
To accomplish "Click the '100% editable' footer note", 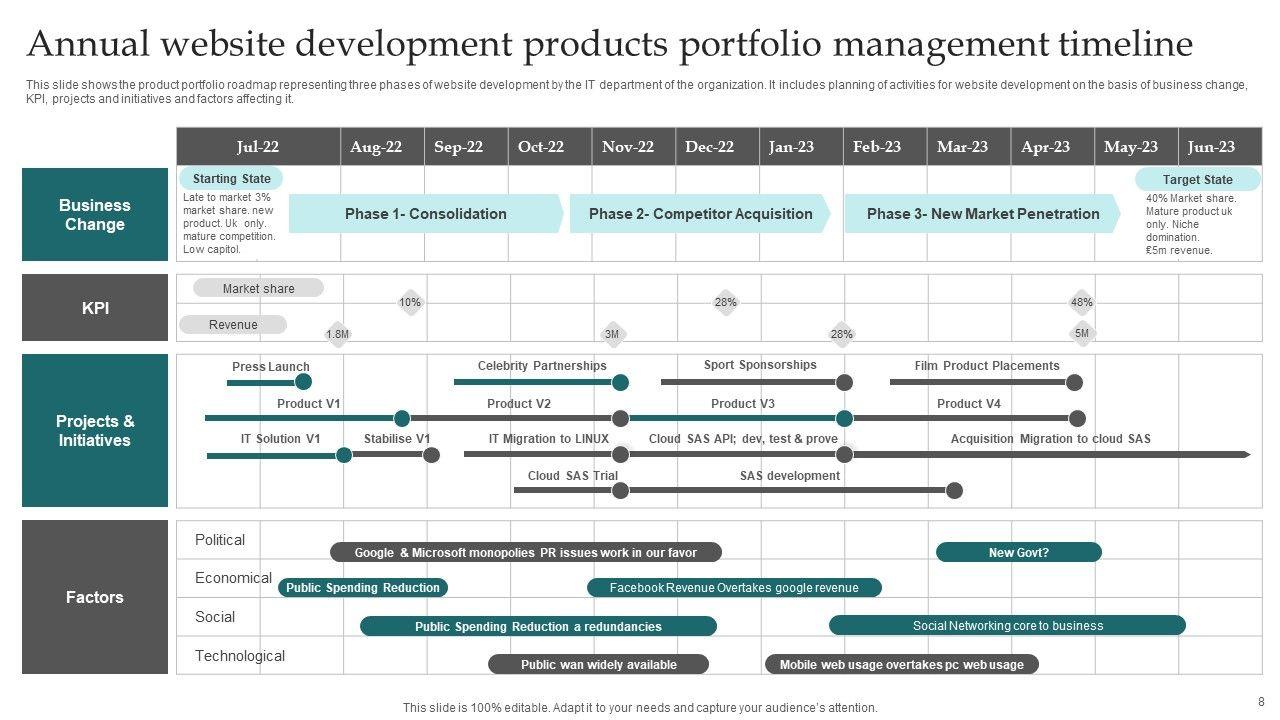I will coord(640,708).
